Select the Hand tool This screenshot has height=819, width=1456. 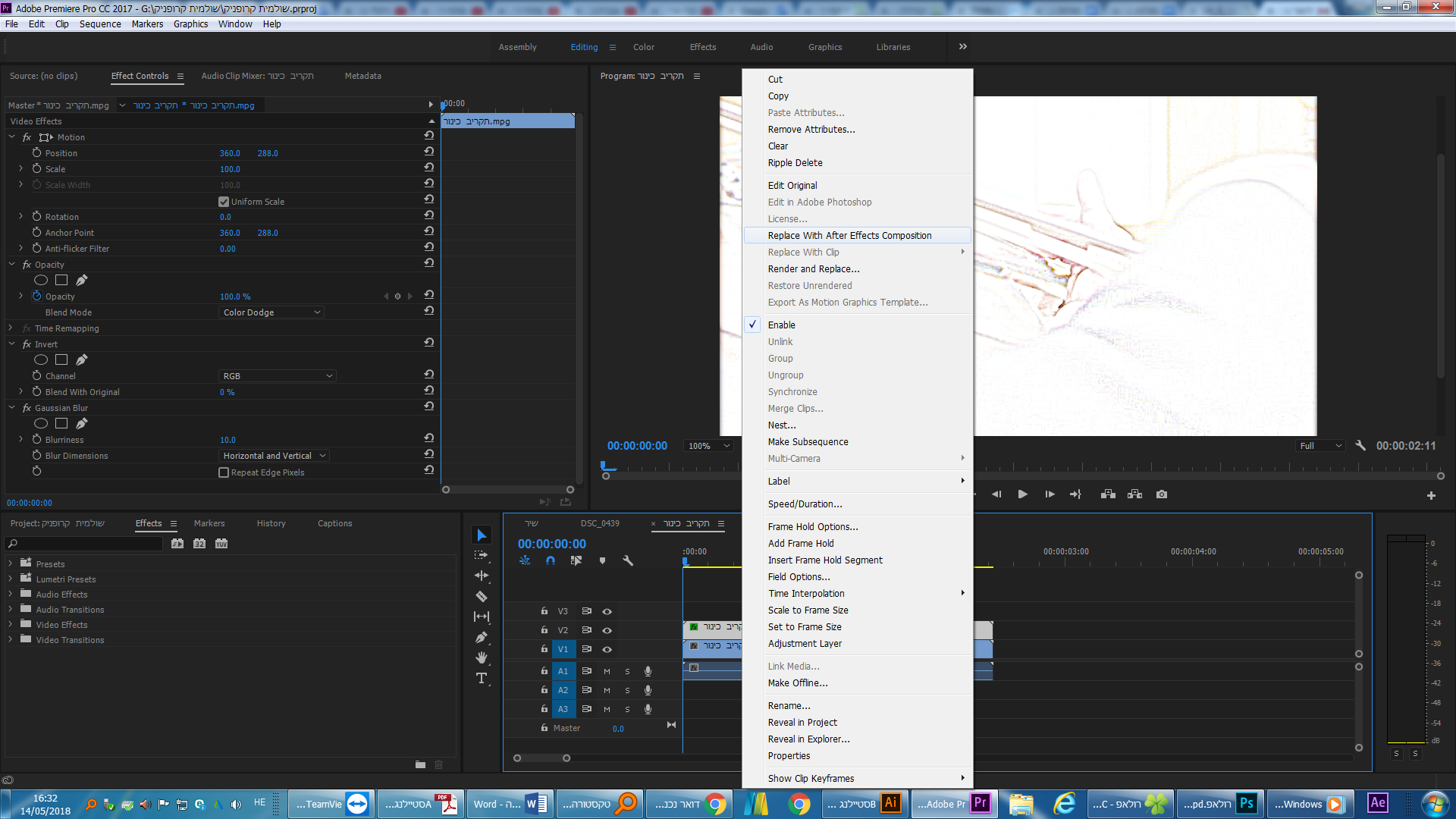pos(482,657)
